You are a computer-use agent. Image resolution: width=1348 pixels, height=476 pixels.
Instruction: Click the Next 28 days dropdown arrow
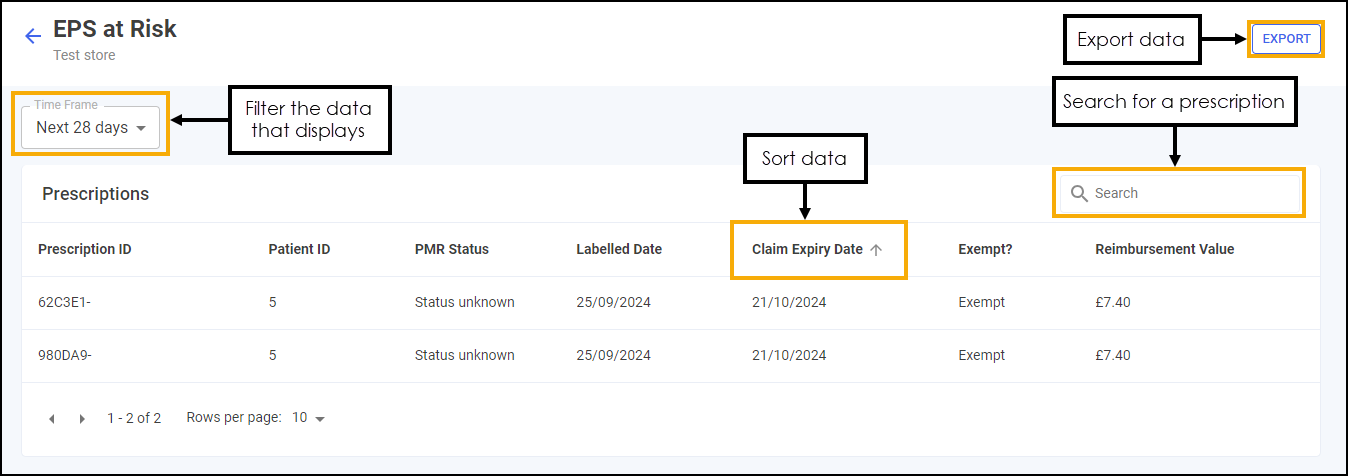[x=141, y=128]
